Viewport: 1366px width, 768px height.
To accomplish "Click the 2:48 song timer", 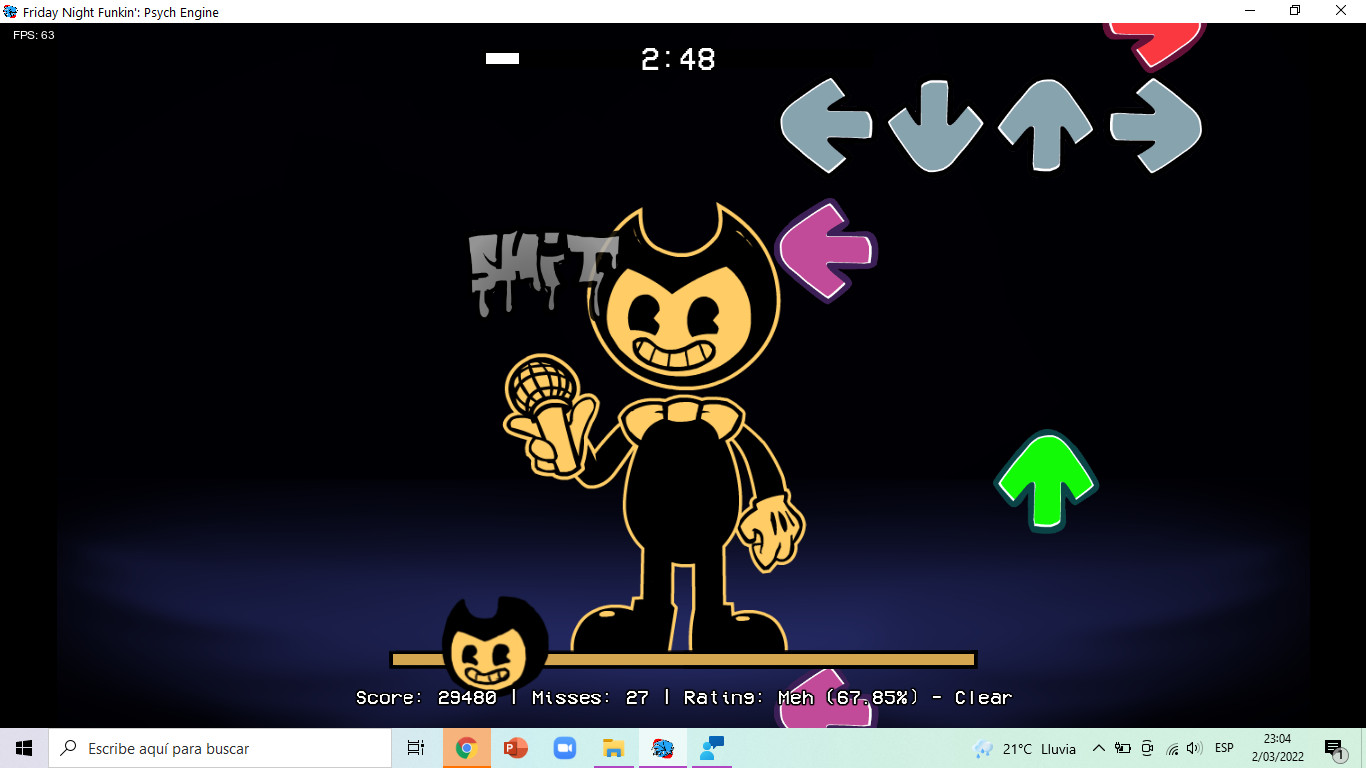I will [678, 59].
